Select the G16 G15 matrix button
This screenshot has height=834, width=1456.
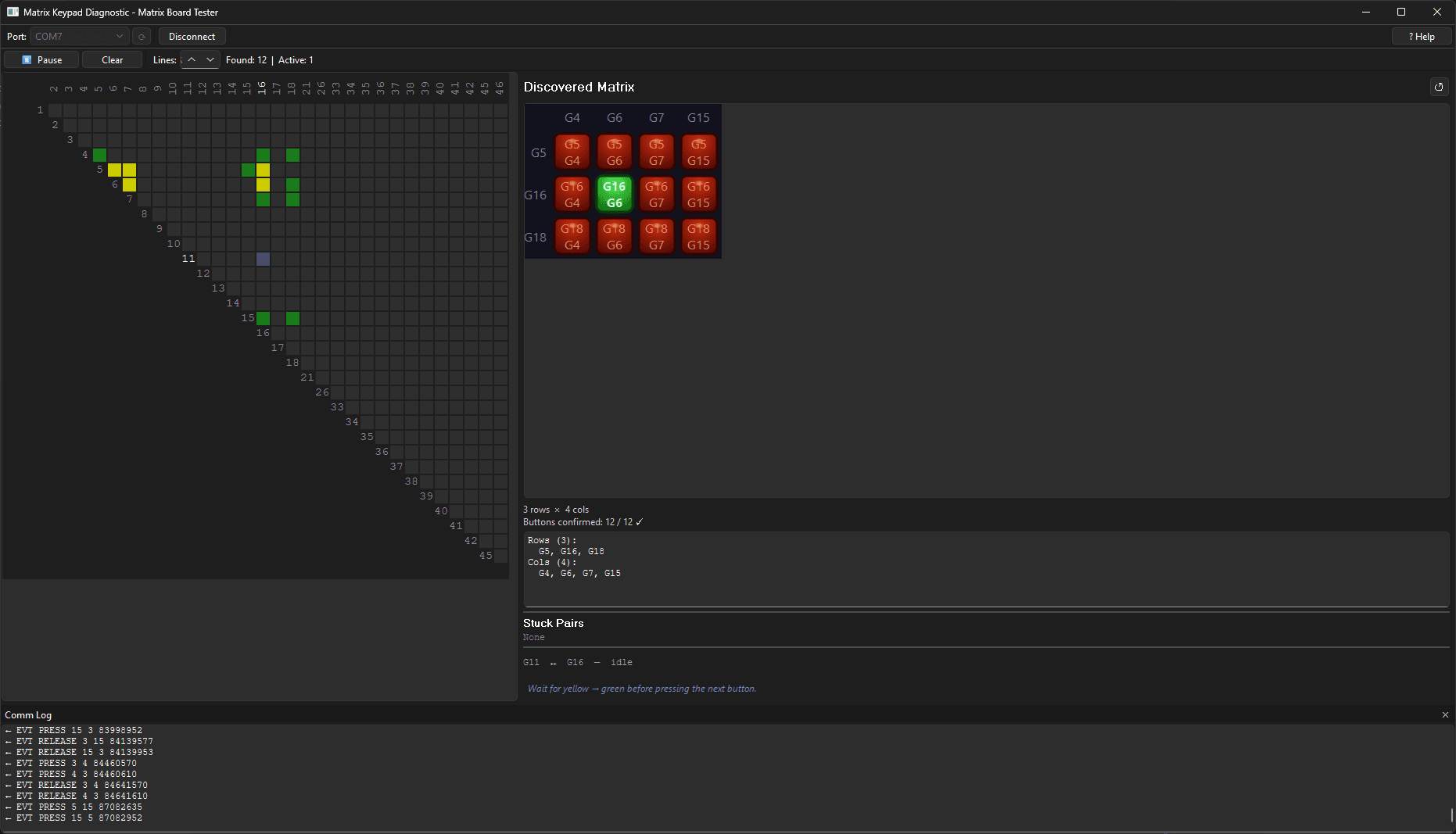[x=698, y=195]
